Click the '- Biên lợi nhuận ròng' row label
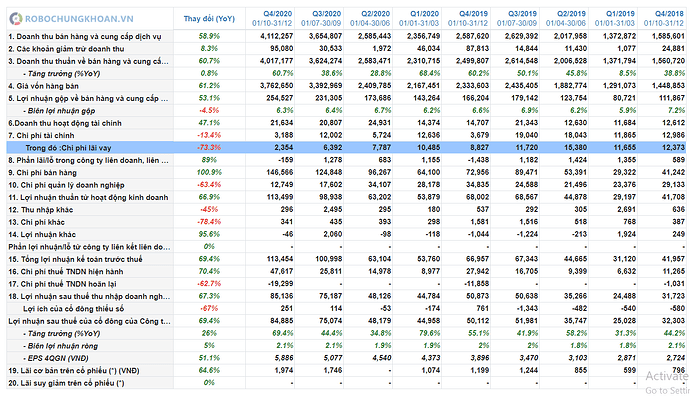The height and width of the screenshot is (399, 690). pos(60,346)
